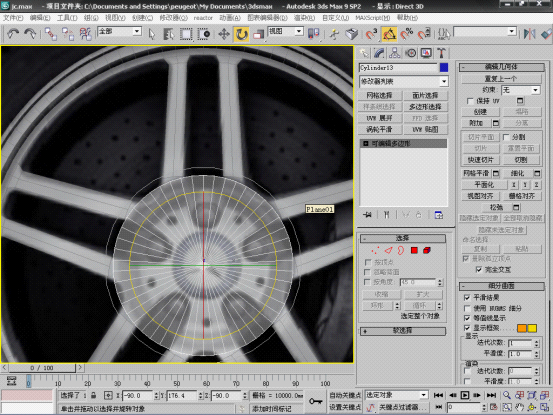
Task: Select the Vertex sub-object level icon
Action: click(x=375, y=250)
